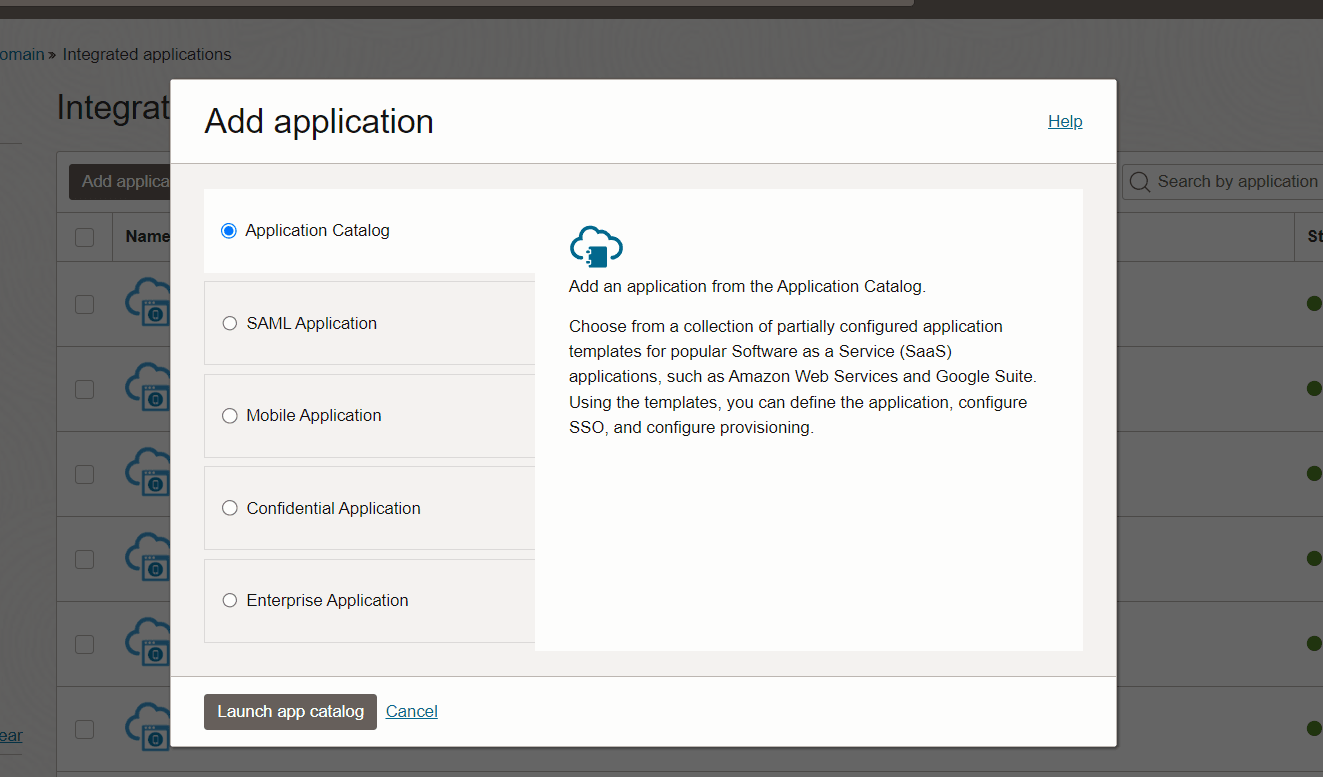The image size is (1323, 777).
Task: Click the Cancel link
Action: 411,711
